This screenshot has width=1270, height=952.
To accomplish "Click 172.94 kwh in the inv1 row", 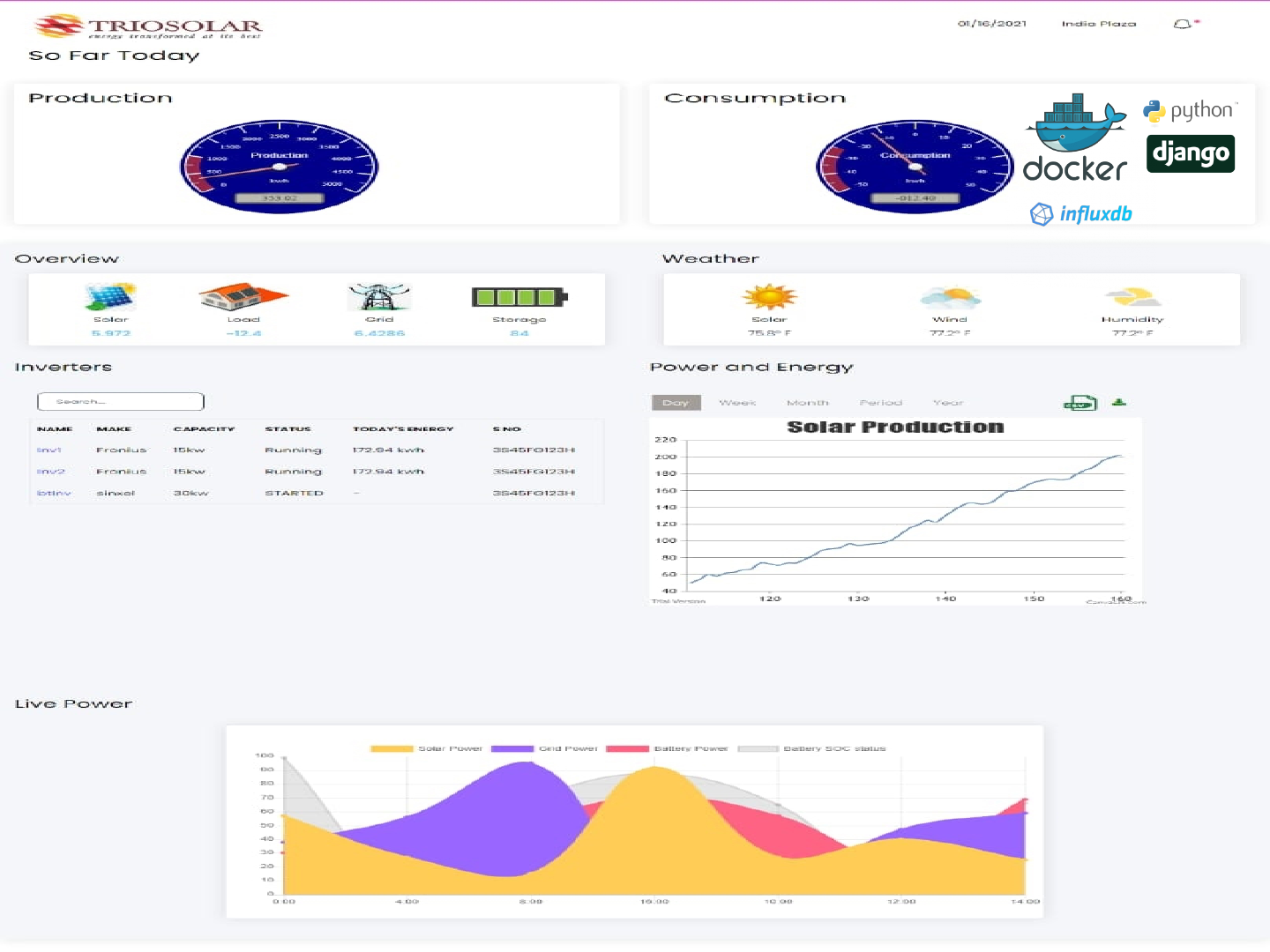I will click(389, 450).
